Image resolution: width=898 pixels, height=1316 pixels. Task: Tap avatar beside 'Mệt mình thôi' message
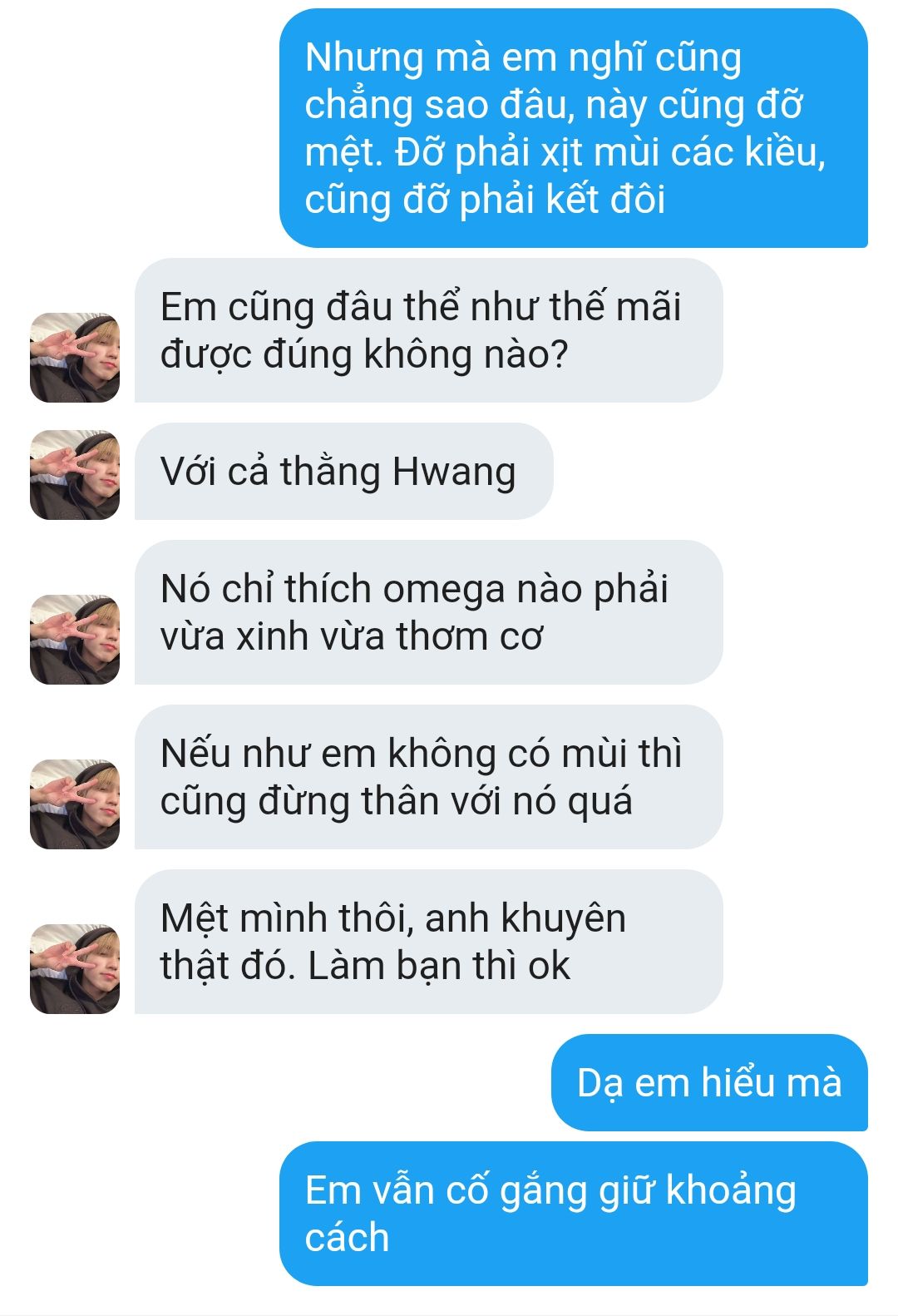point(75,969)
